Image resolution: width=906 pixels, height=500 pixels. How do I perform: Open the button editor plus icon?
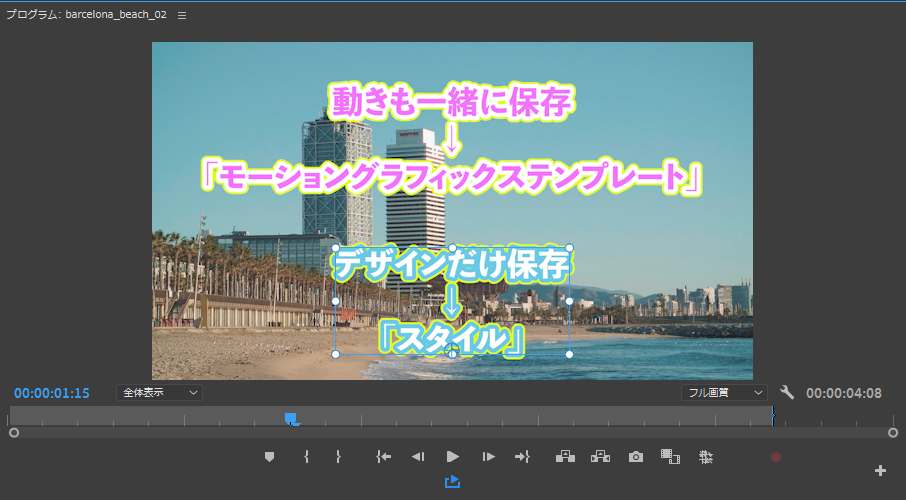(880, 471)
